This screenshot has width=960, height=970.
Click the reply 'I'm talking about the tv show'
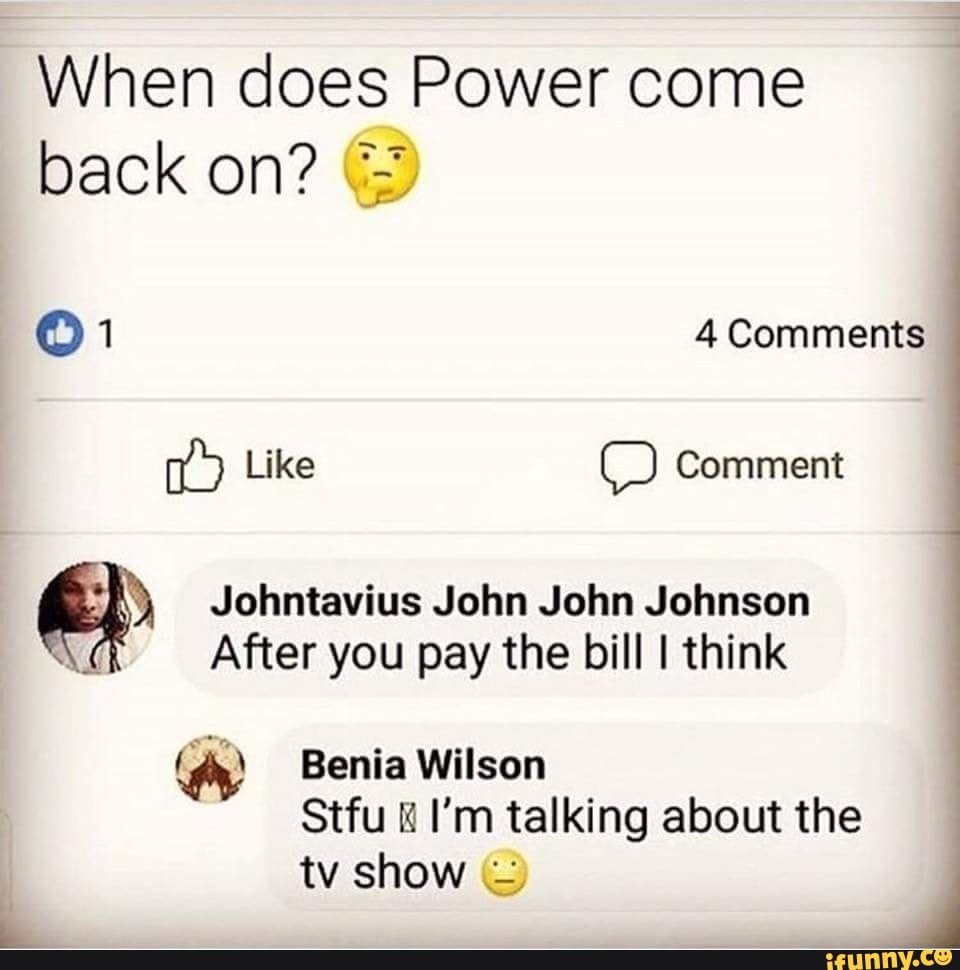click(x=581, y=844)
